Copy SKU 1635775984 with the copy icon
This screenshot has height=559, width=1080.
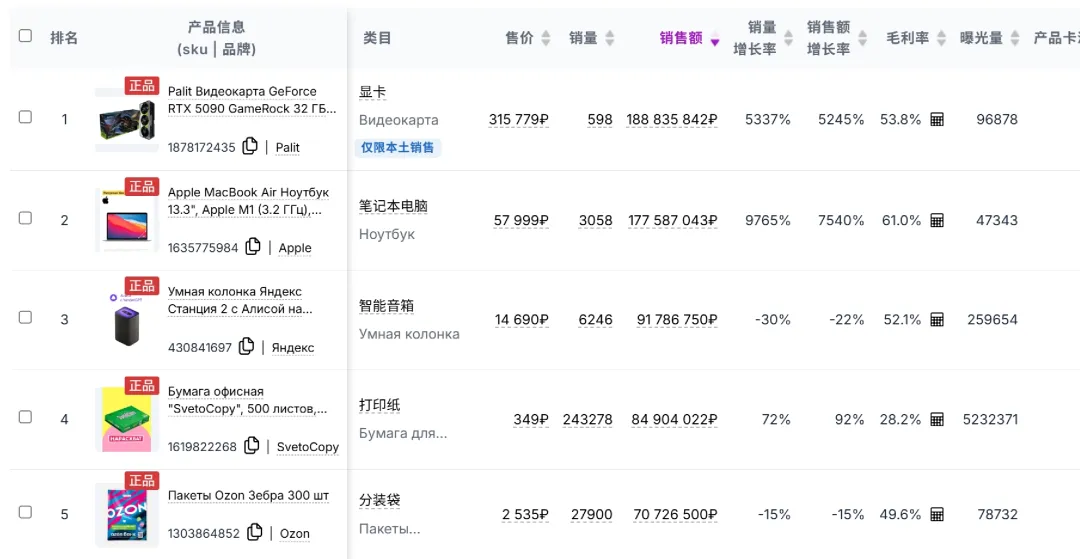click(253, 246)
